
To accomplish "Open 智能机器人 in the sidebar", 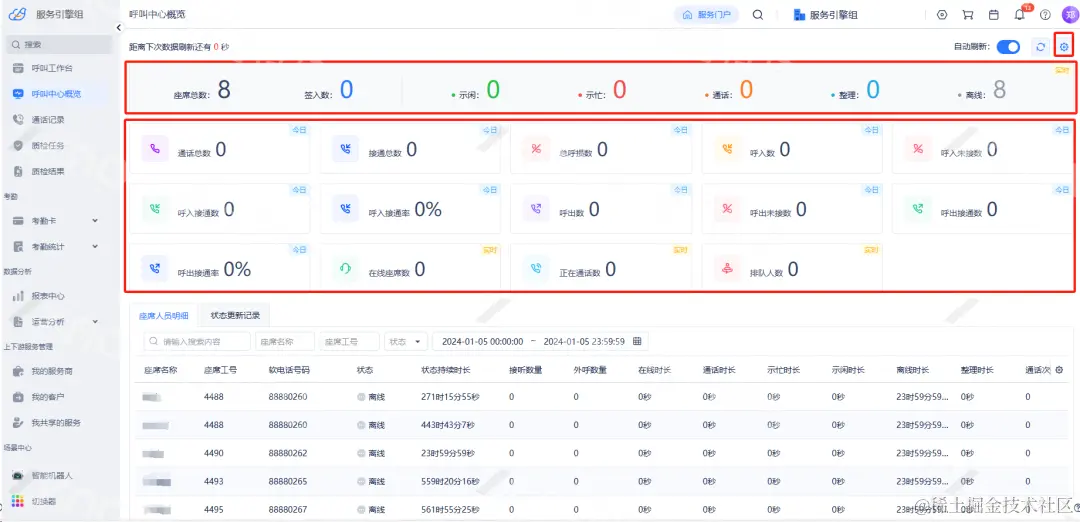I will point(52,475).
